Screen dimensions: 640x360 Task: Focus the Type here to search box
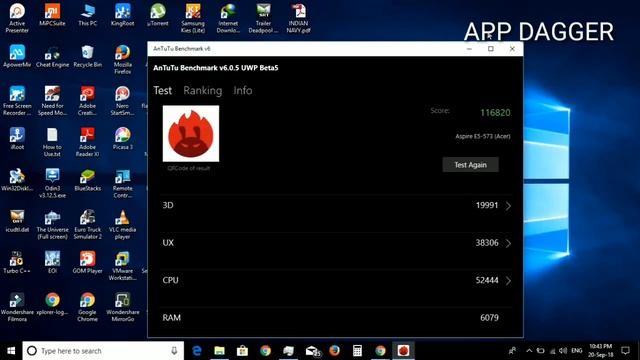pos(103,351)
